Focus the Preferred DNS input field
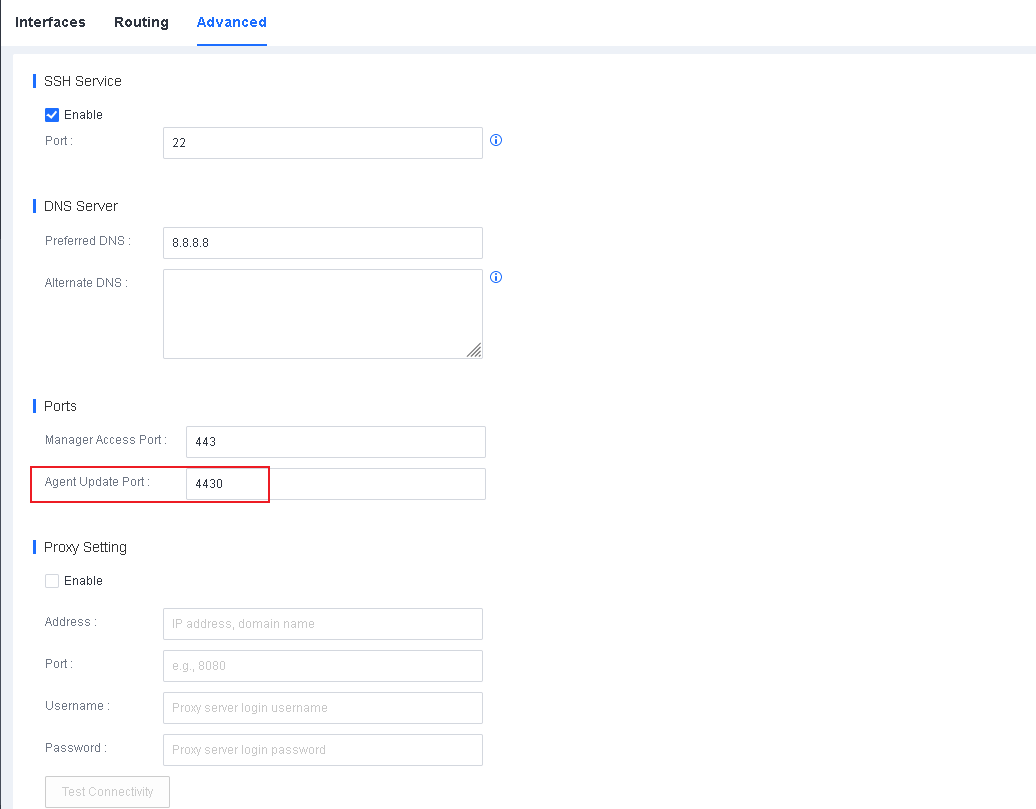The image size is (1036, 809). [x=322, y=243]
